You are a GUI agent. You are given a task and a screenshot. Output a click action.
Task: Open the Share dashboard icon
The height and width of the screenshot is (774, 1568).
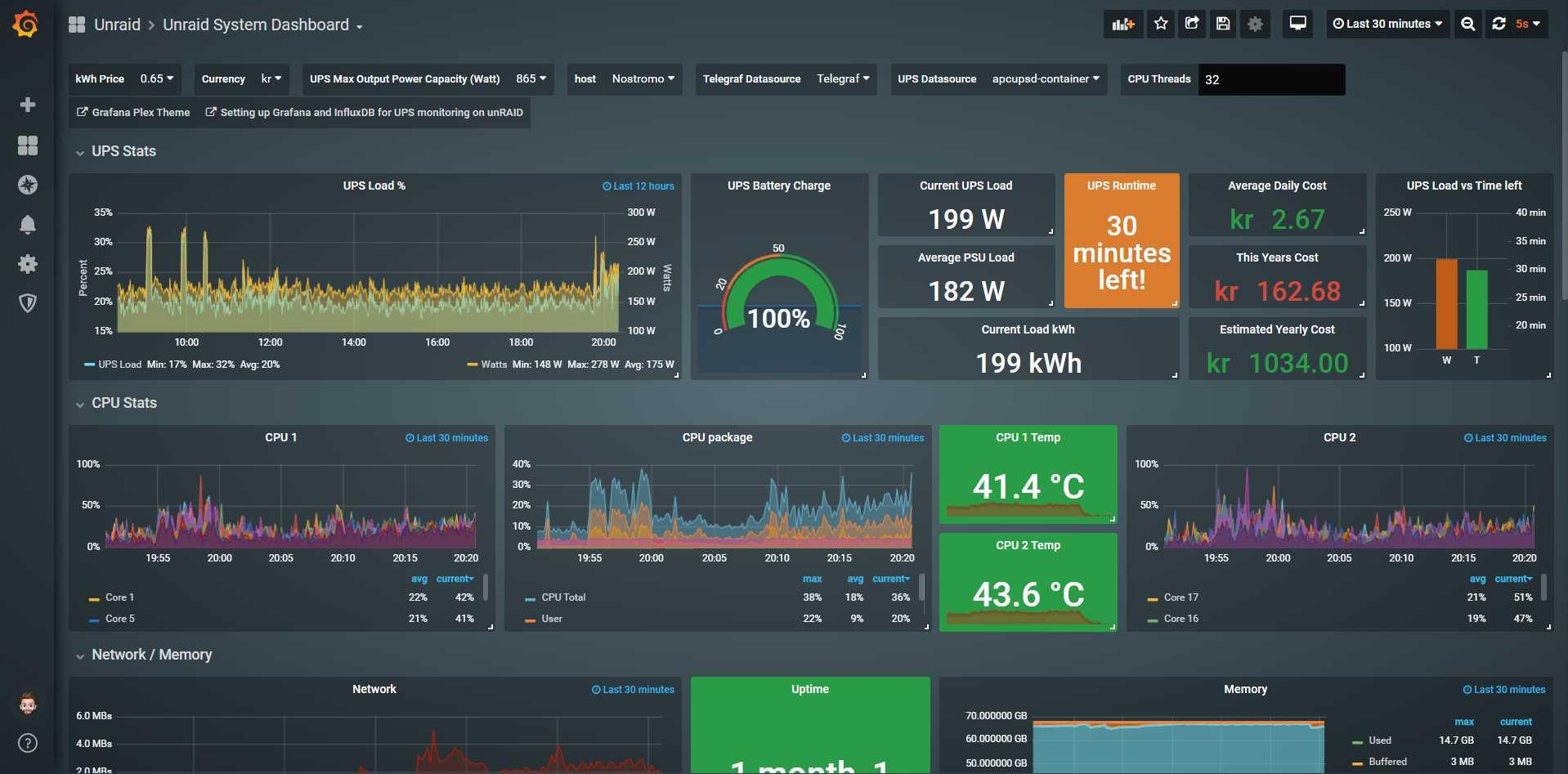[1192, 24]
